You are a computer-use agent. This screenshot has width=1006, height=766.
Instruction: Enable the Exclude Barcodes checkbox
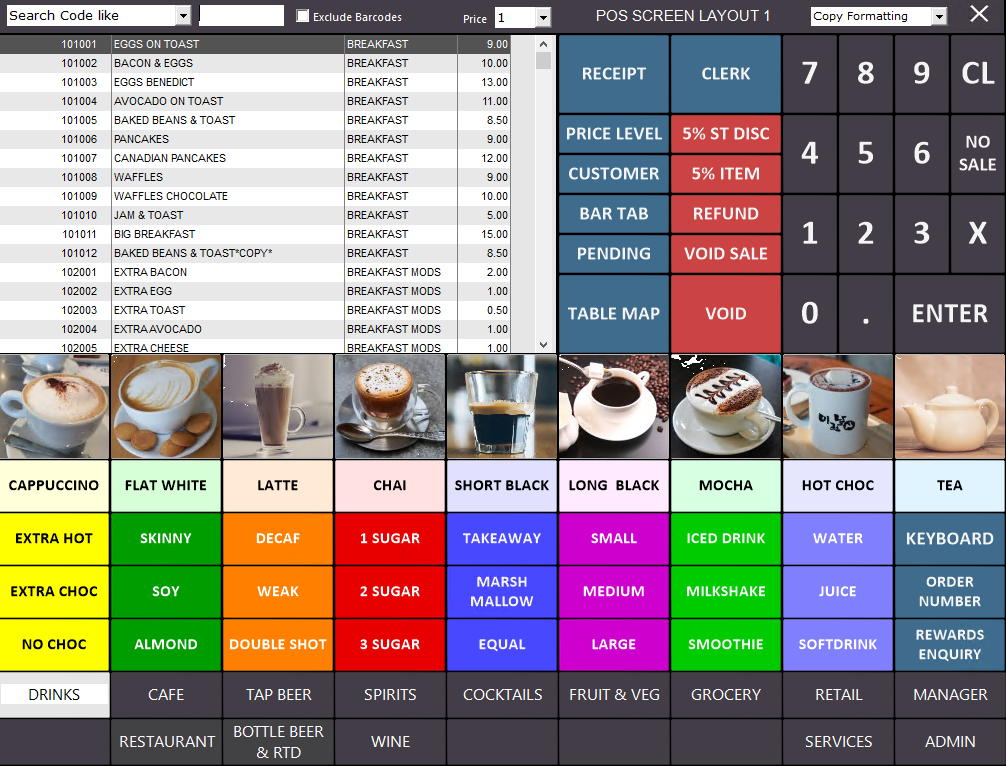[x=303, y=17]
